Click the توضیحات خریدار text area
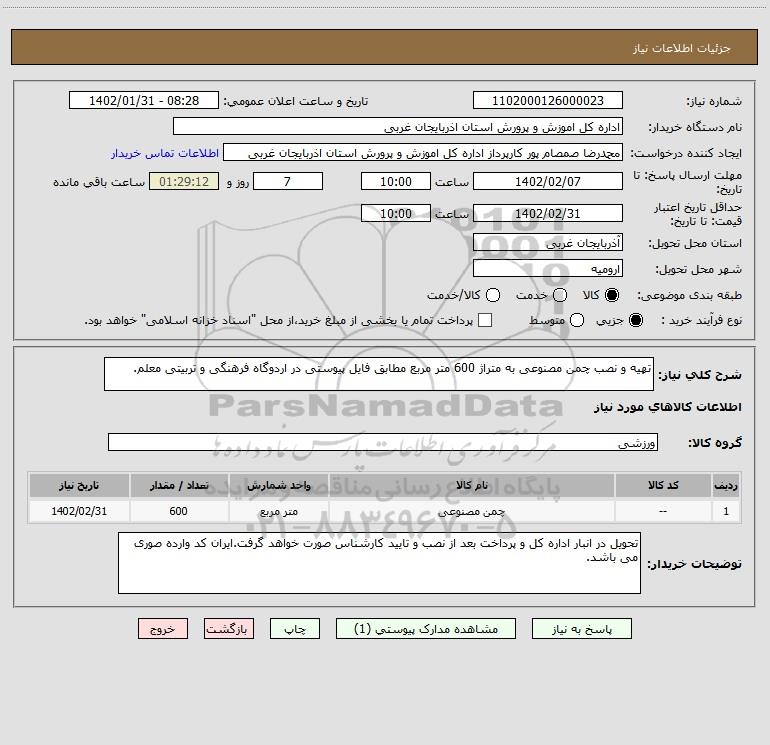Image resolution: width=770 pixels, height=745 pixels. [380, 563]
